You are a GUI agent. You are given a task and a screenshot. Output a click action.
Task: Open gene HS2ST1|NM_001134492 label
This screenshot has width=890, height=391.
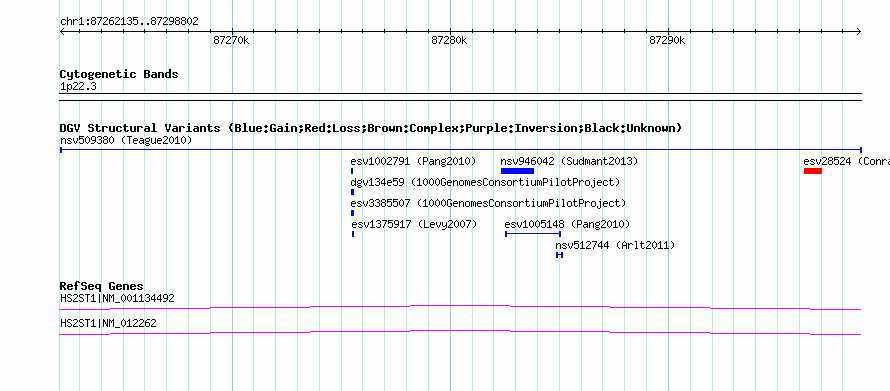point(117,298)
